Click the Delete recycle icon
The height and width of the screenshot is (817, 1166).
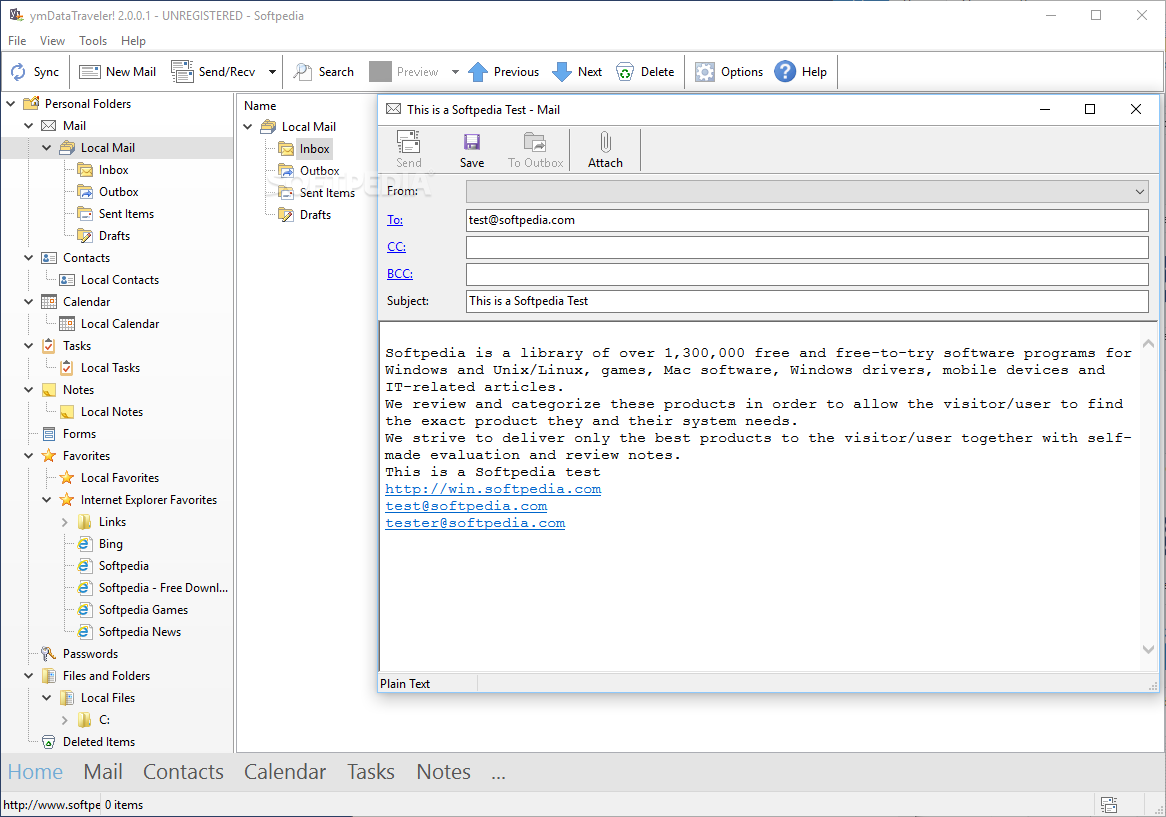click(625, 72)
